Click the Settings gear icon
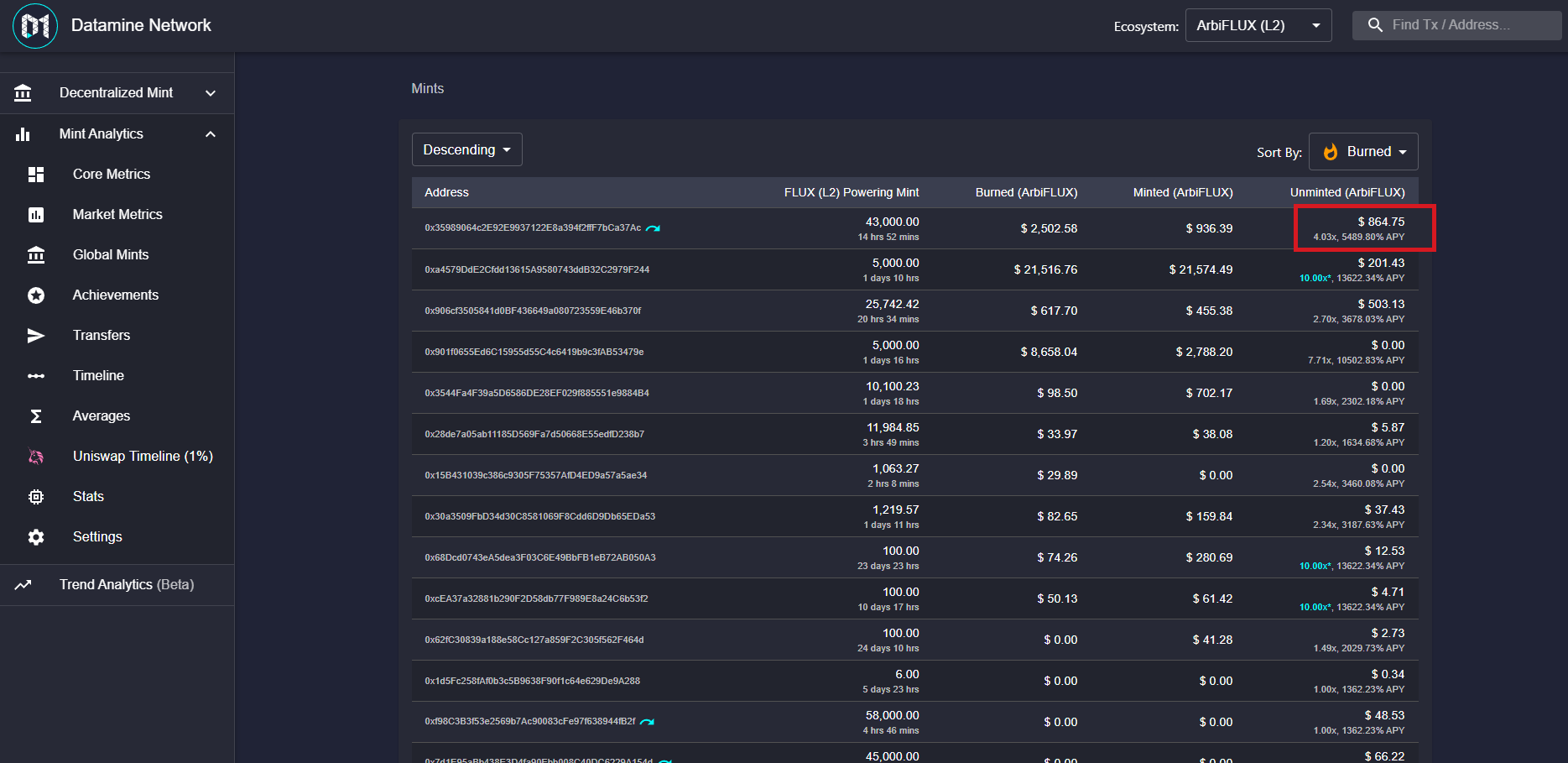 click(36, 537)
